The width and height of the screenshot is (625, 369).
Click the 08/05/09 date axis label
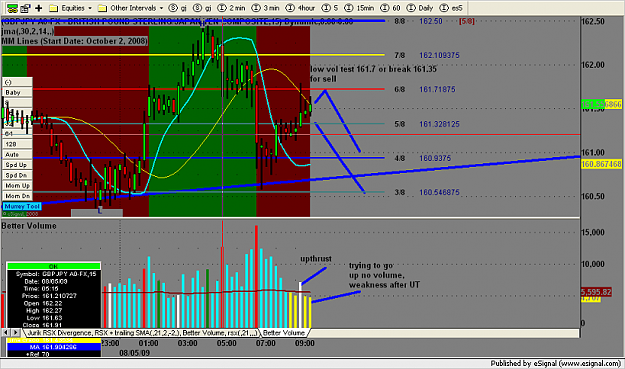pyautogui.click(x=134, y=353)
